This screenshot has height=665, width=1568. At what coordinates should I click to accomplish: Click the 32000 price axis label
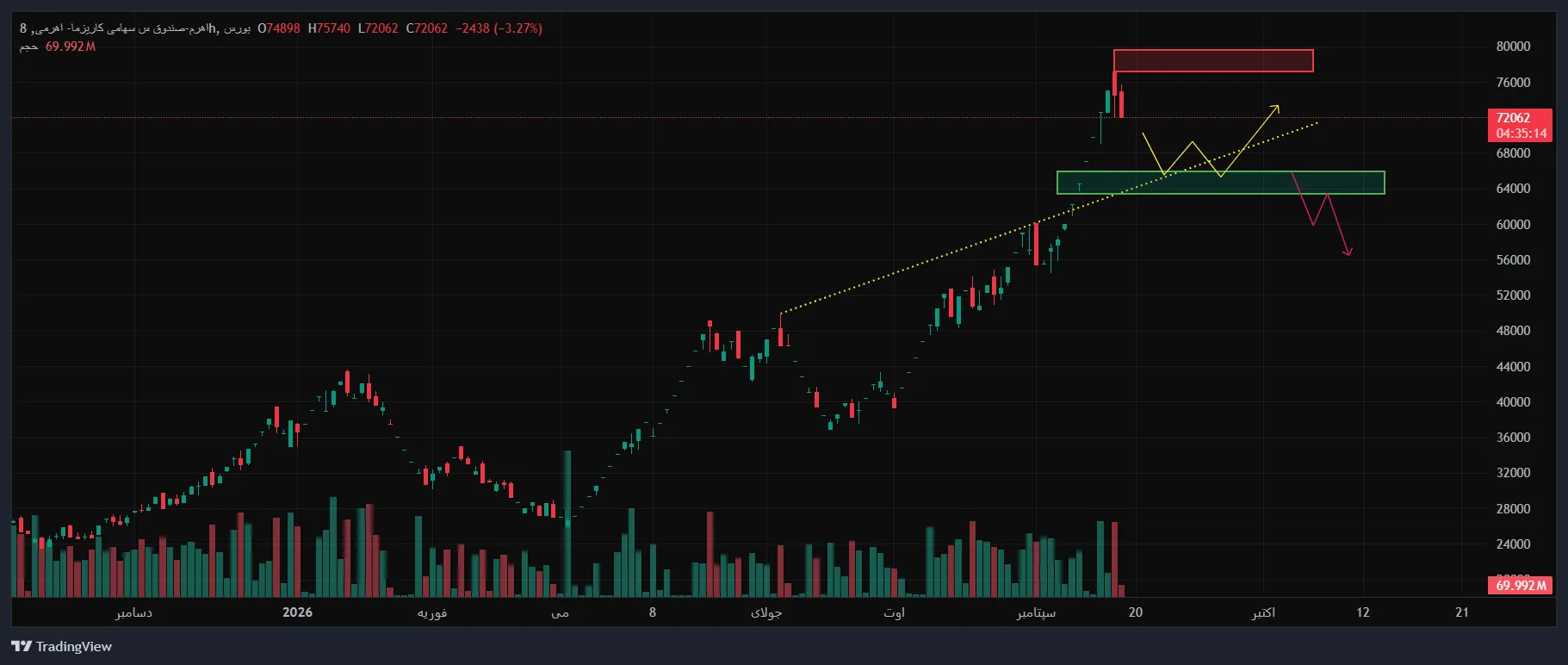[1513, 473]
